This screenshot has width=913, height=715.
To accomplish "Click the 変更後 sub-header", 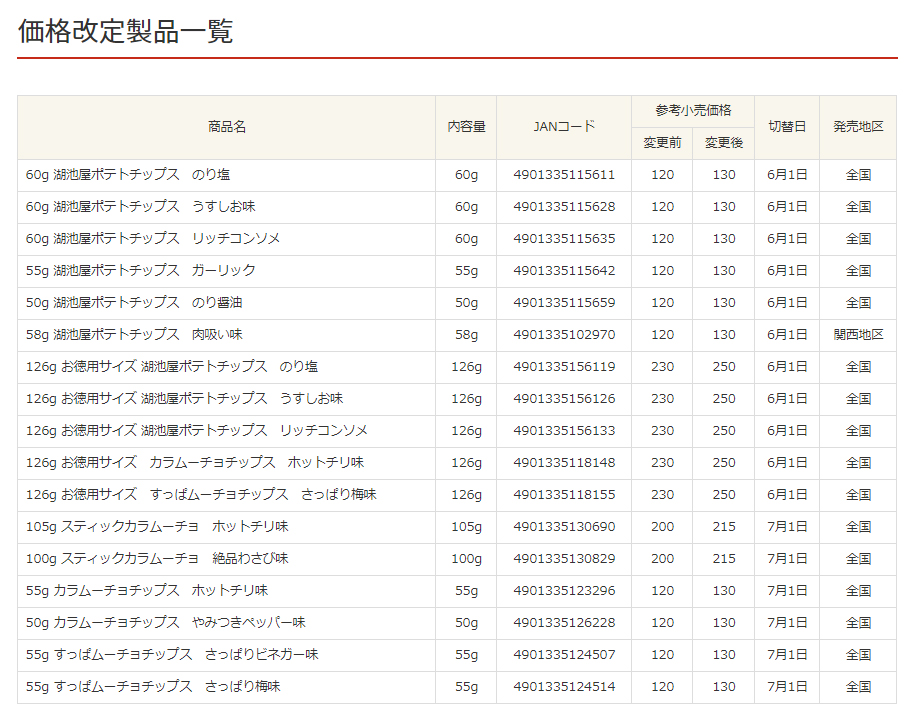I will tap(724, 143).
